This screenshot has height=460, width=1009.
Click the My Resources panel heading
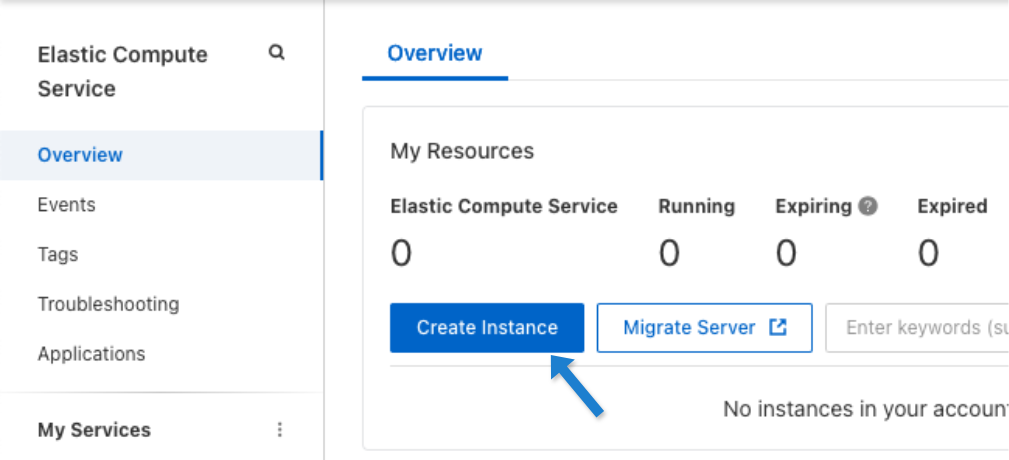[x=462, y=151]
